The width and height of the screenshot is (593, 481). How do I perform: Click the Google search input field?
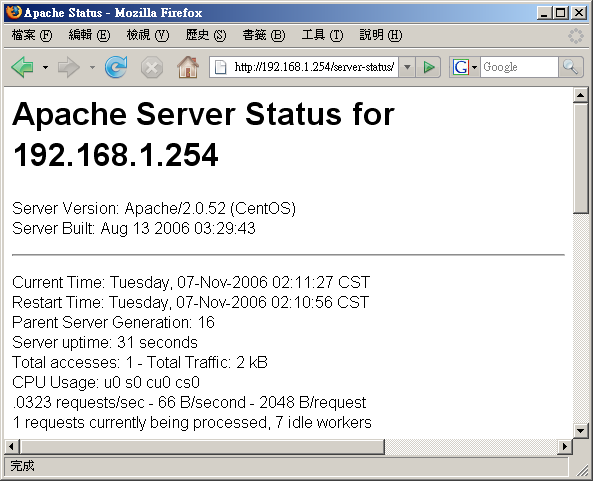[519, 67]
